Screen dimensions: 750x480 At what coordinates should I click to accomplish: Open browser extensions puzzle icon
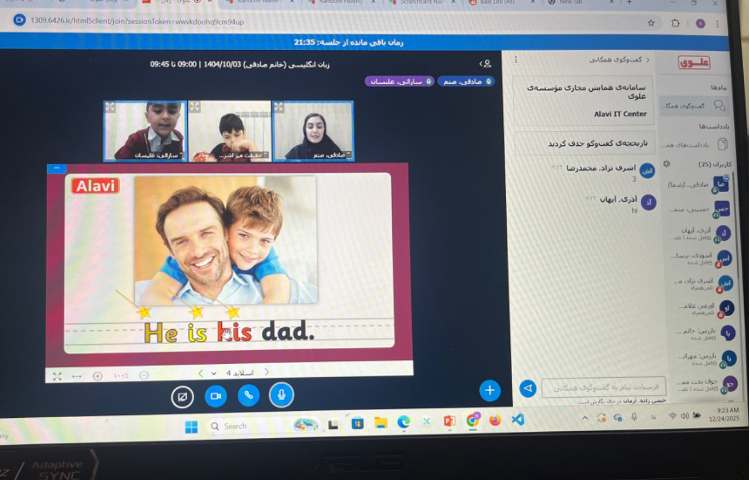click(x=675, y=23)
